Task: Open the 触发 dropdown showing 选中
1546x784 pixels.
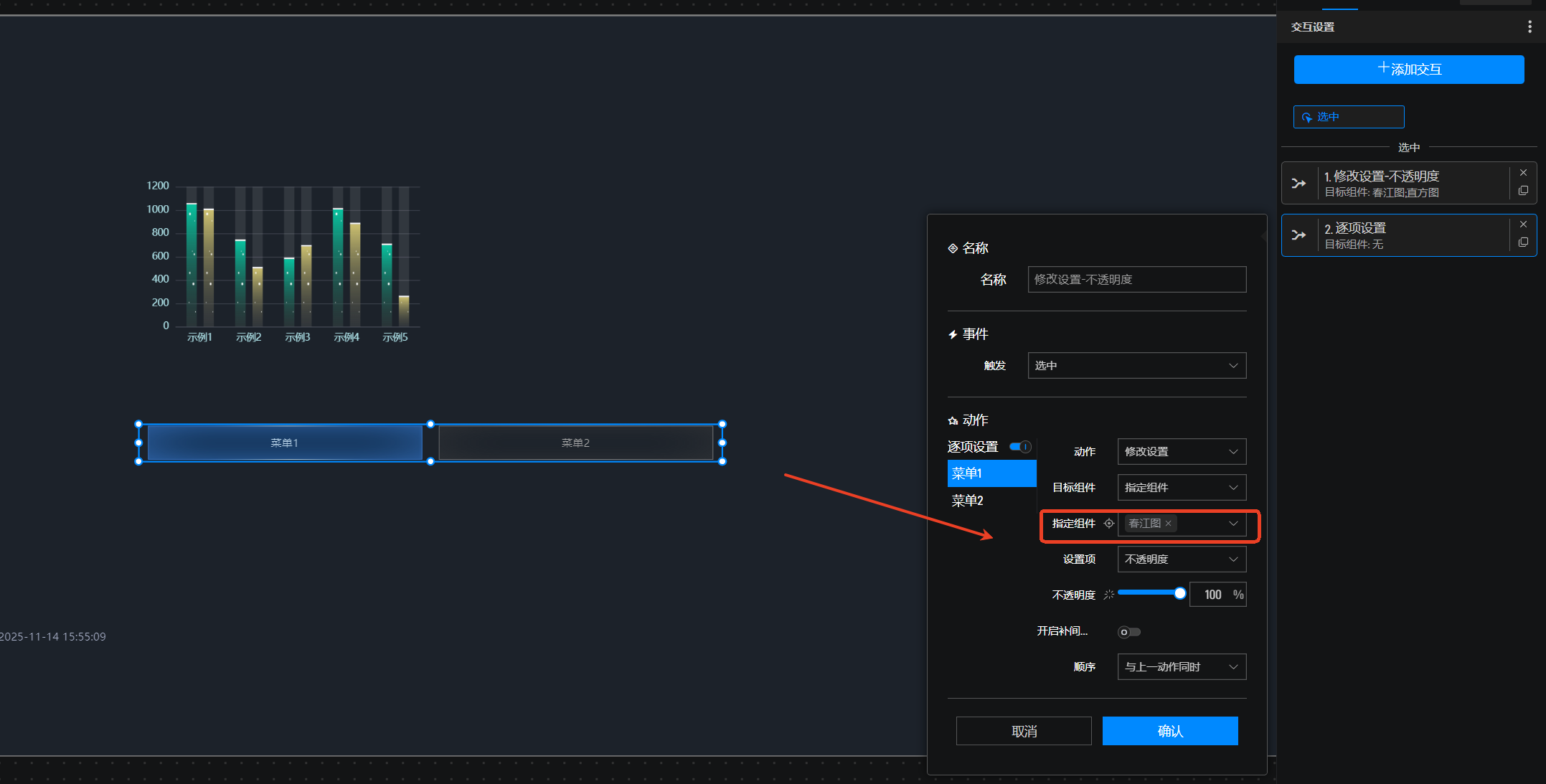Action: tap(1136, 366)
